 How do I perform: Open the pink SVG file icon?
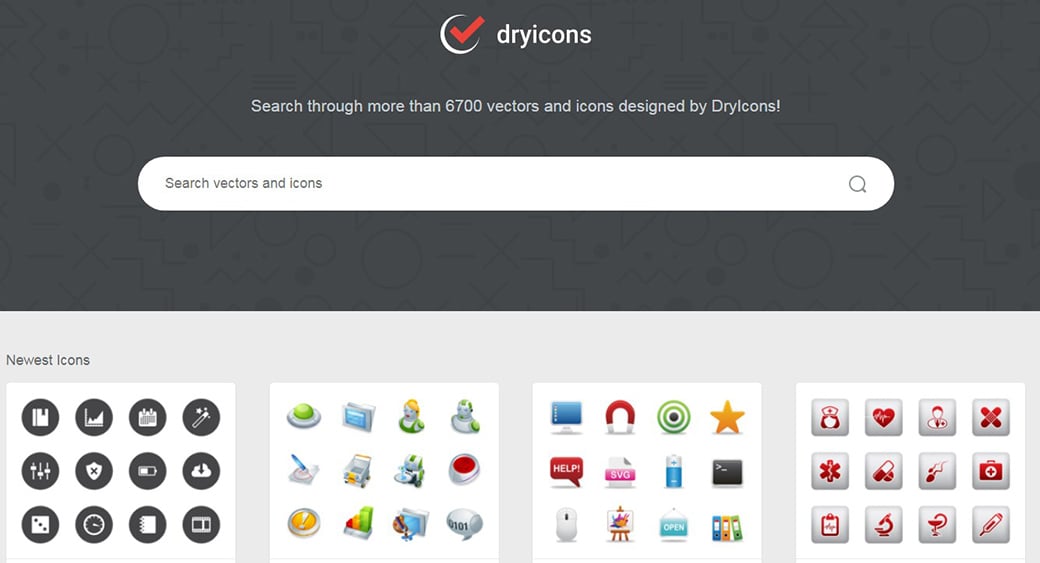coord(620,471)
